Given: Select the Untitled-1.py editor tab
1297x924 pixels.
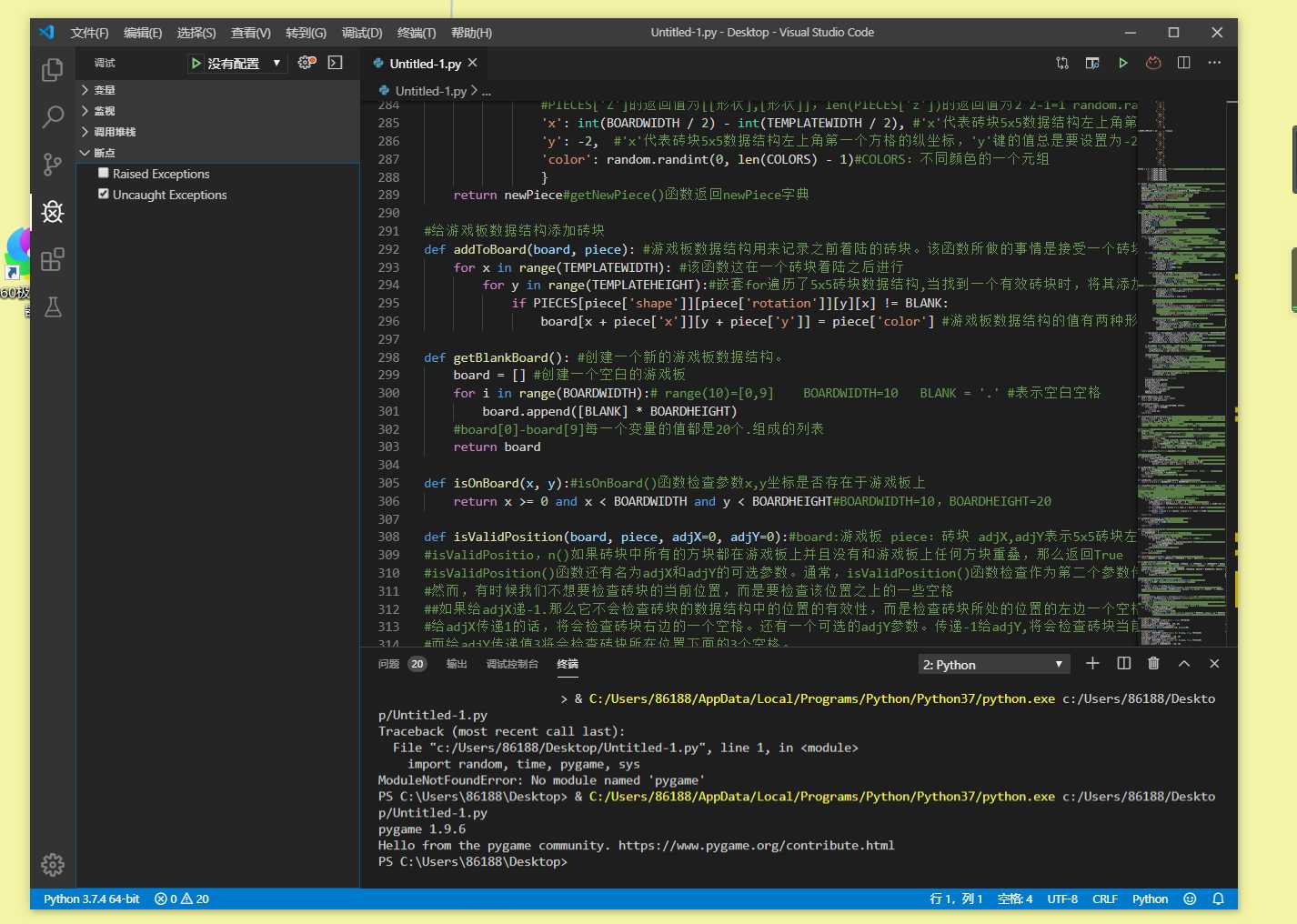Looking at the screenshot, I should [424, 63].
